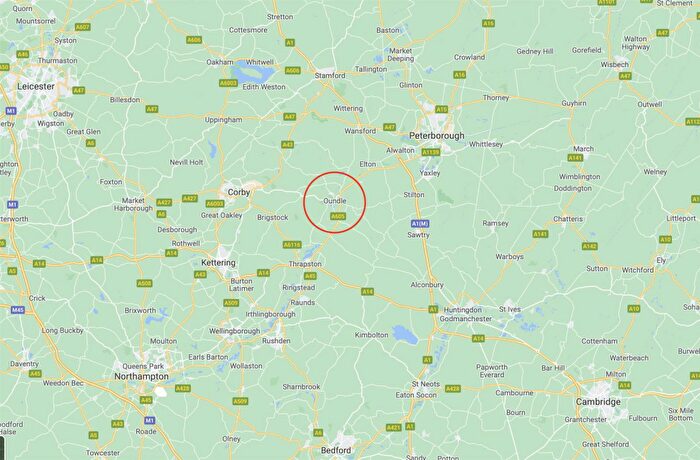Click the Northampton city label
700x460 pixels.
142,376
